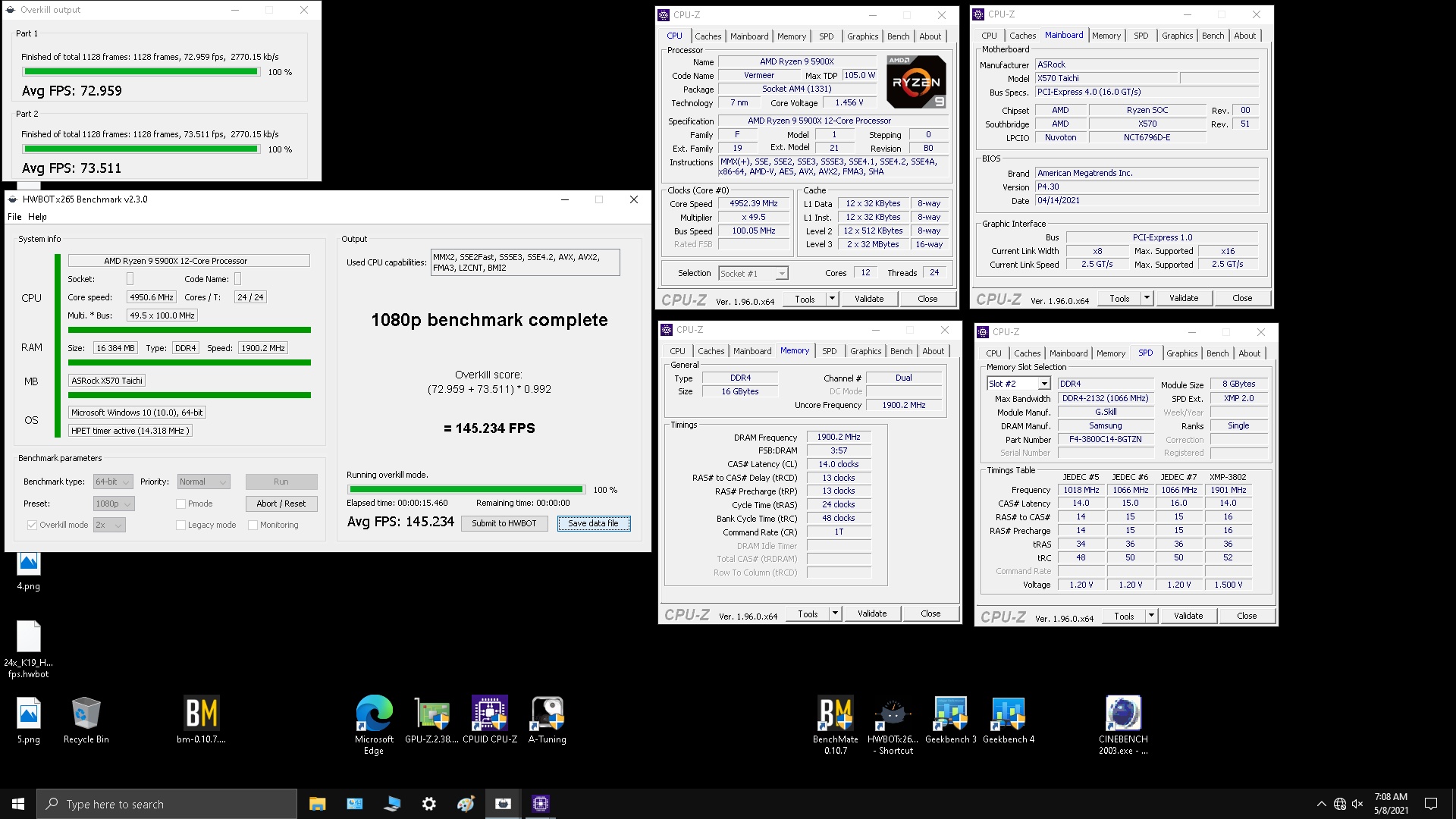Viewport: 1456px width, 819px height.
Task: Launch Geekbench 4 desktop shortcut
Action: click(1009, 720)
